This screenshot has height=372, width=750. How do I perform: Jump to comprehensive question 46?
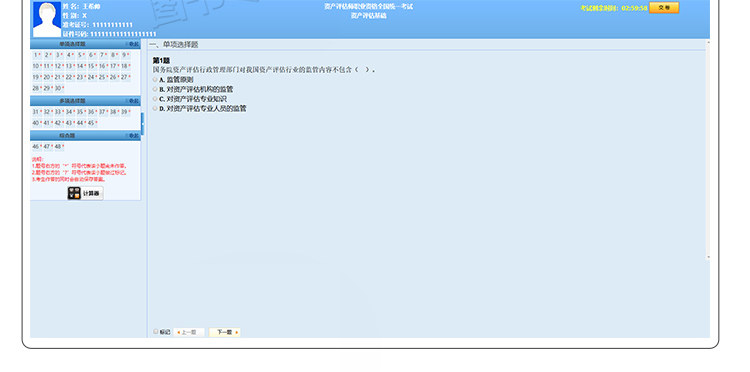click(36, 146)
